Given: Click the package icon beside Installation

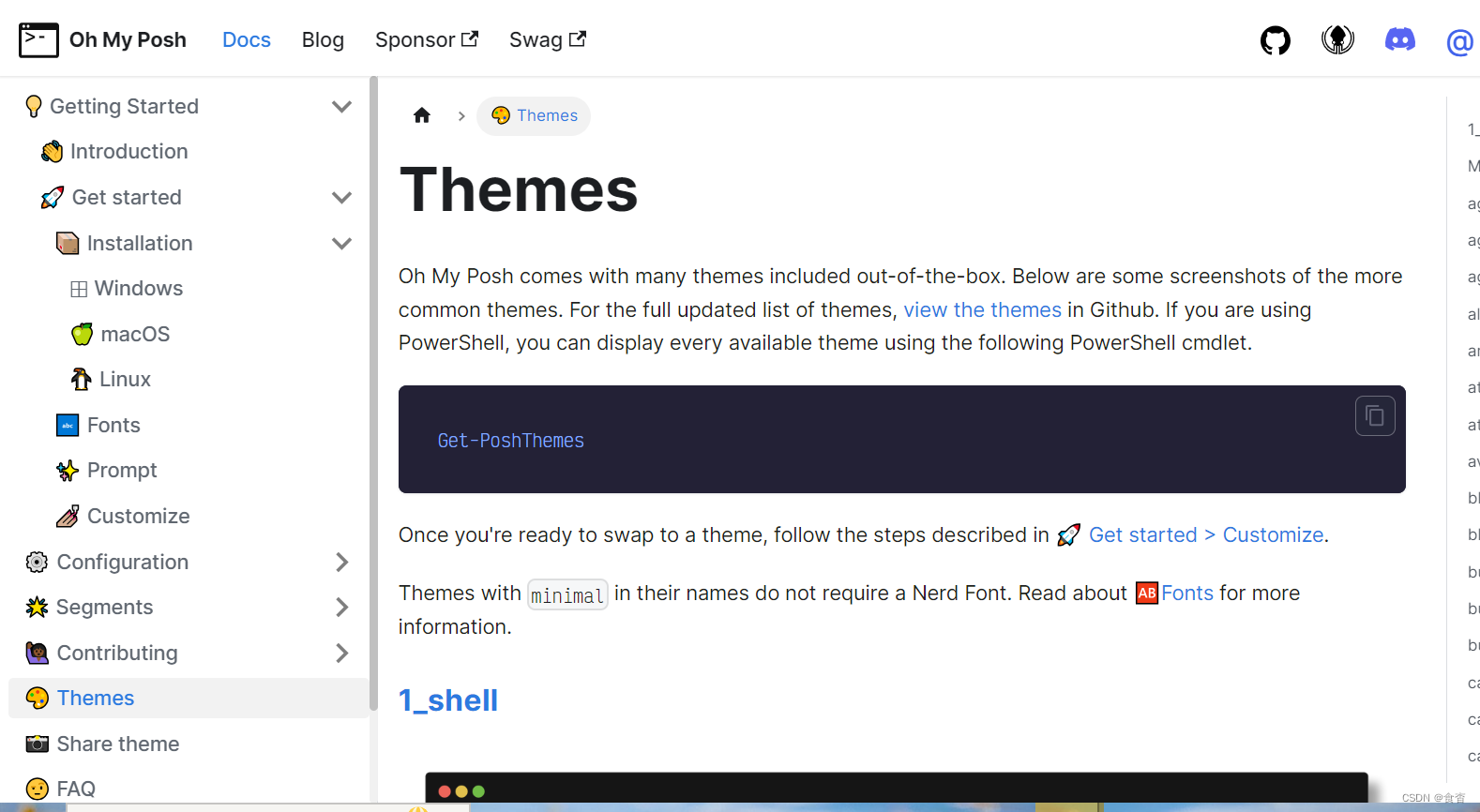Looking at the screenshot, I should click(x=68, y=243).
